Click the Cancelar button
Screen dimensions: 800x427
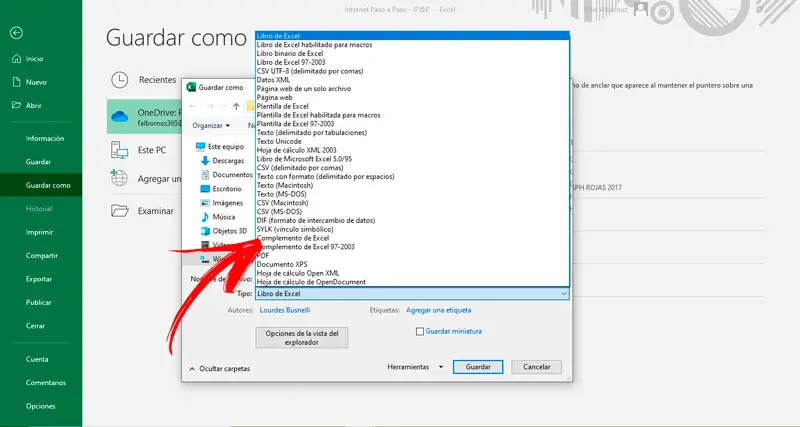click(x=536, y=367)
